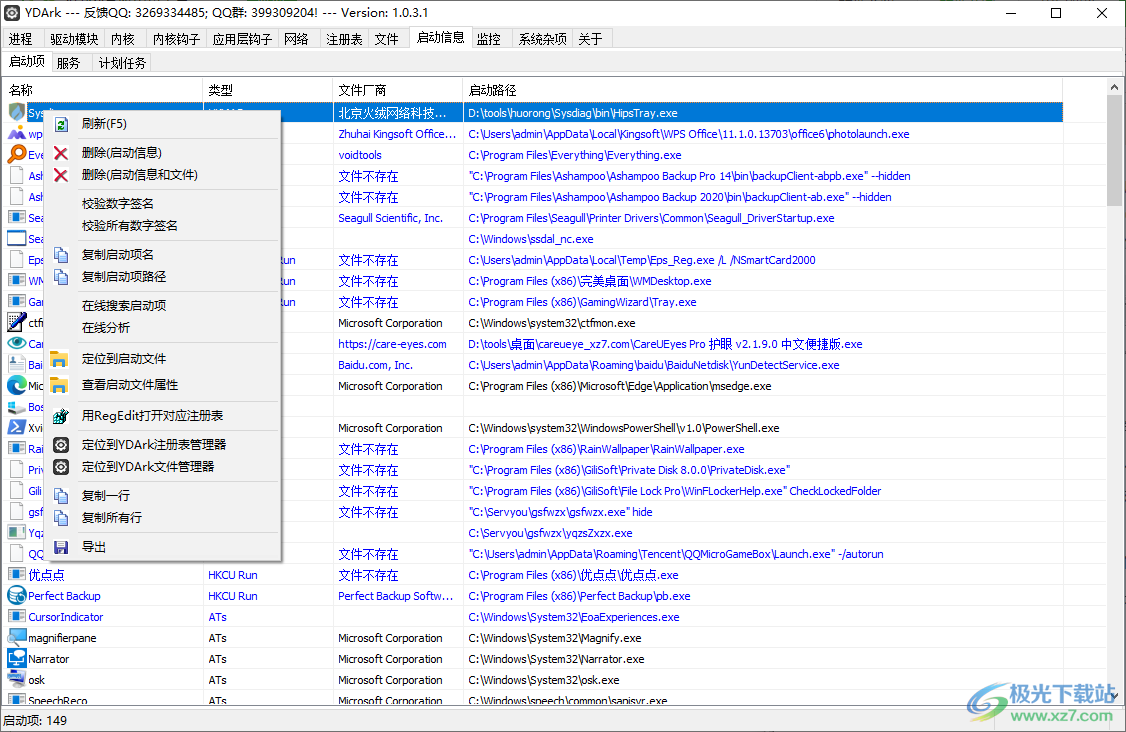Click the Baidu.com, Inc. vendor cell

tap(375, 365)
